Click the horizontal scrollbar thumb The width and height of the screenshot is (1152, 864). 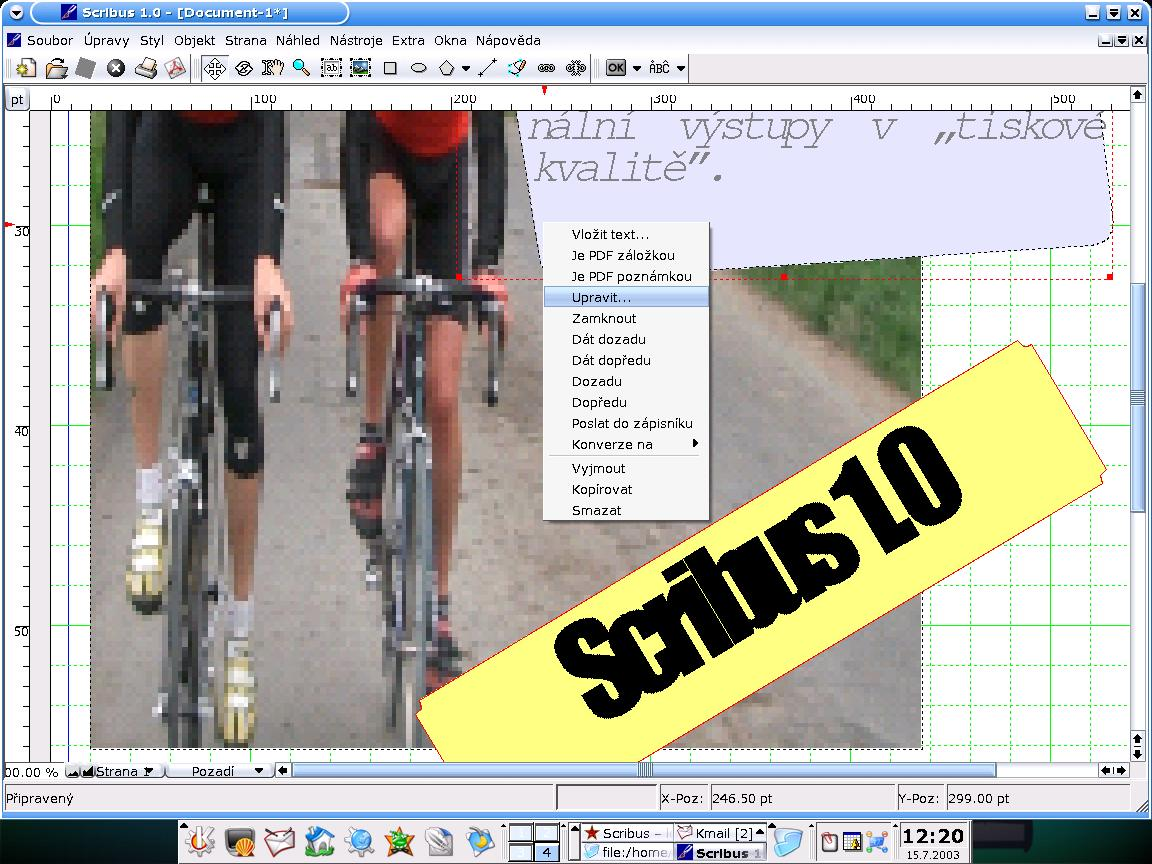(x=644, y=770)
